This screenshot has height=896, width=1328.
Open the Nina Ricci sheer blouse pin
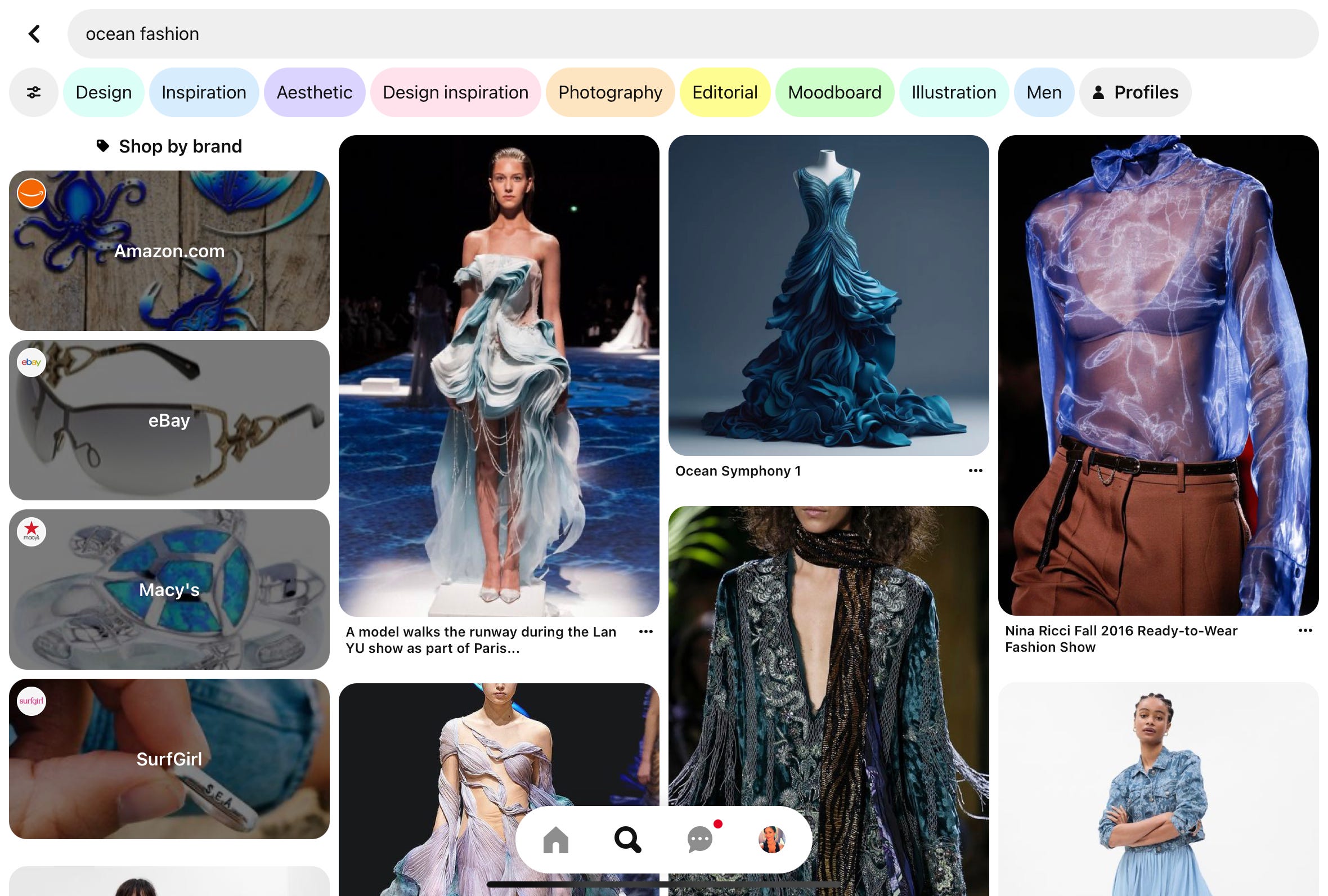pyautogui.click(x=1159, y=375)
